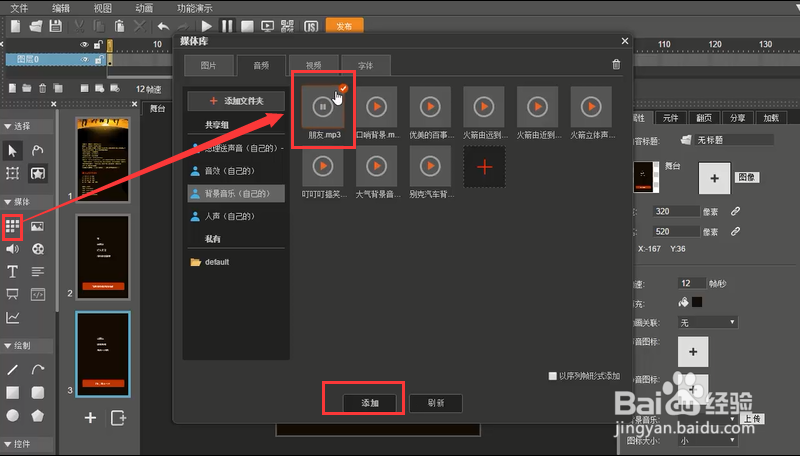Click the open folder icon in toolbar

pyautogui.click(x=36, y=26)
